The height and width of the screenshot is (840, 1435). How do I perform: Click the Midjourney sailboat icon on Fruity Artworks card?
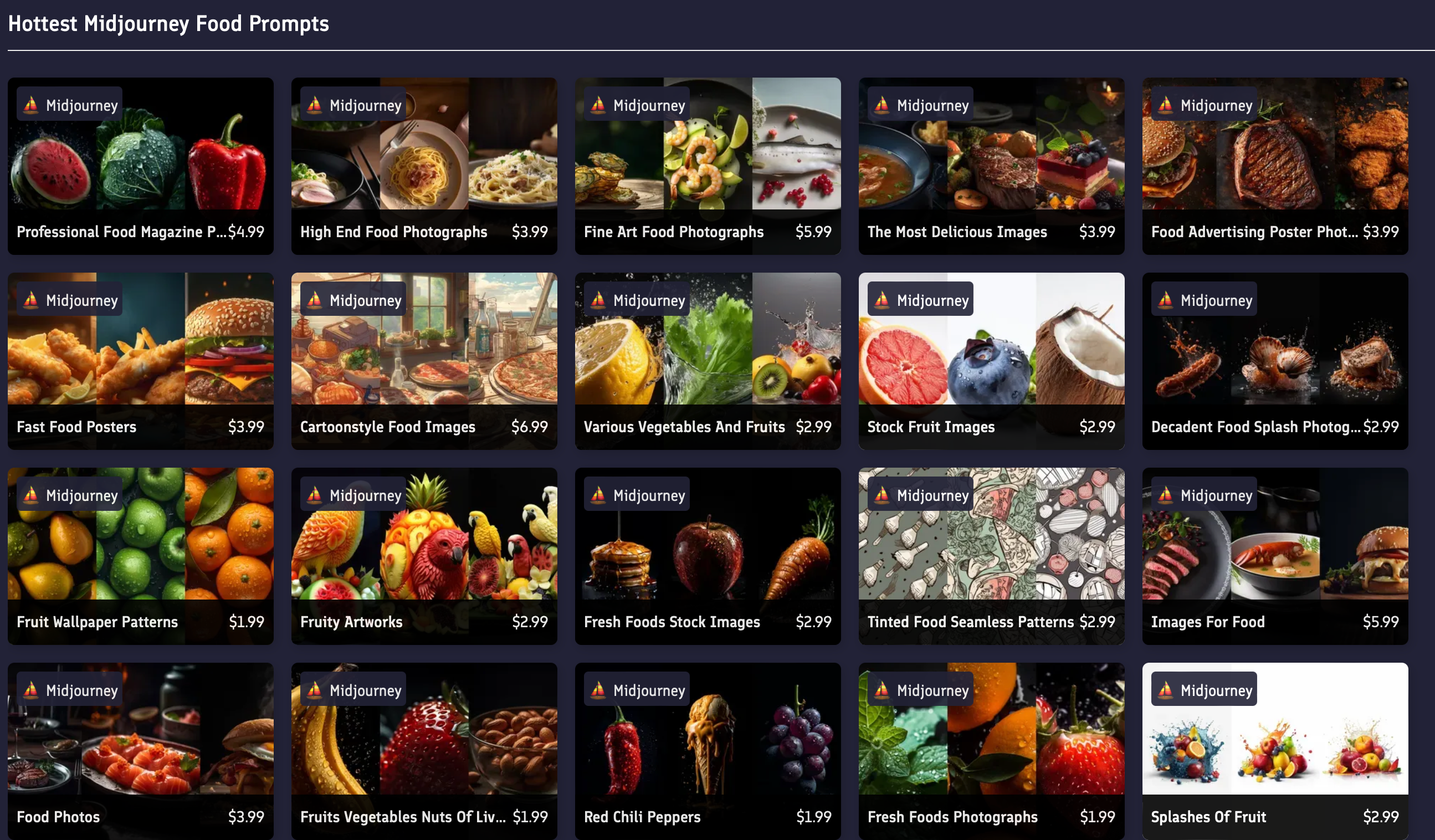click(314, 495)
